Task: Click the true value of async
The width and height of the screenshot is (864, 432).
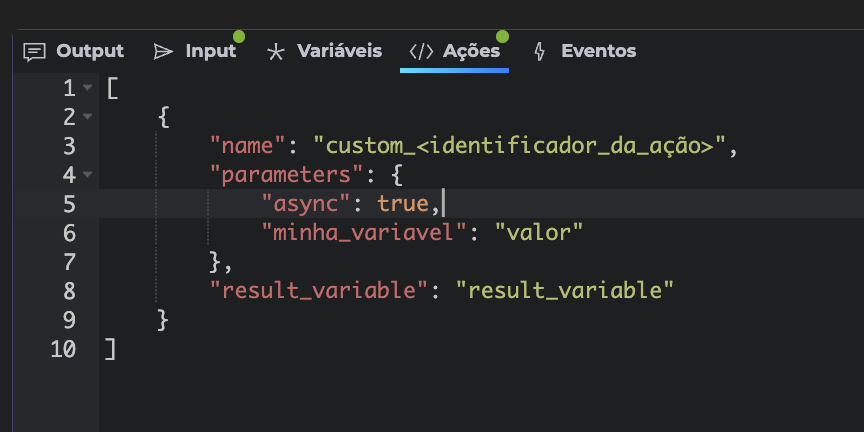Action: pyautogui.click(x=403, y=204)
